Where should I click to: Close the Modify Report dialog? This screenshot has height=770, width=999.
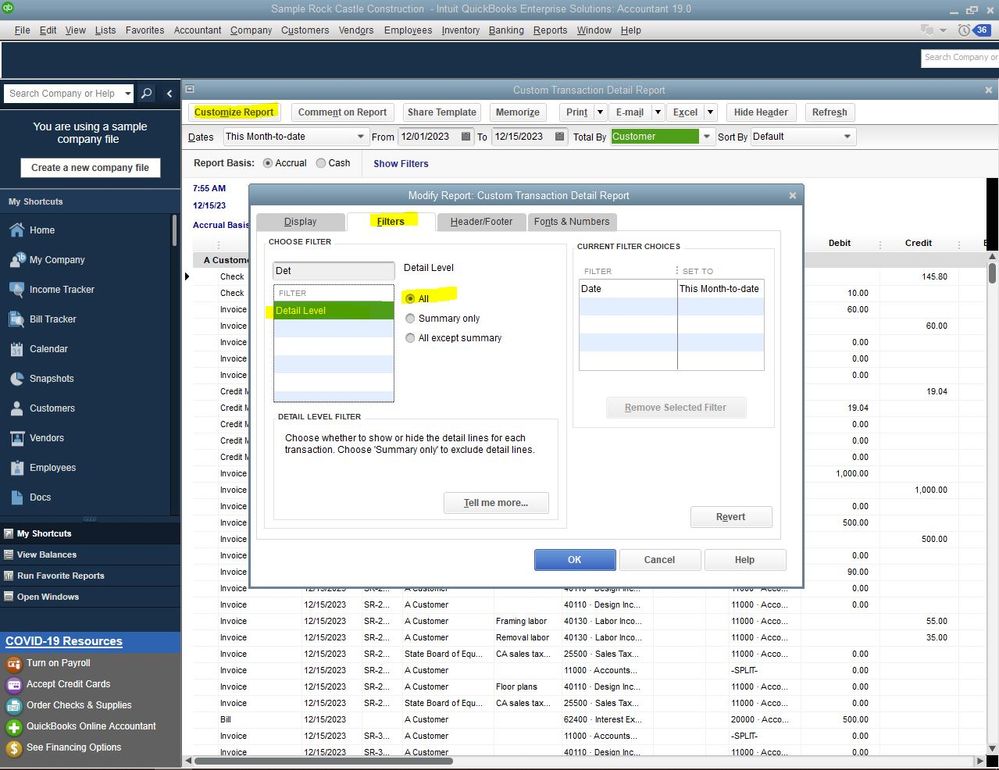click(x=792, y=196)
